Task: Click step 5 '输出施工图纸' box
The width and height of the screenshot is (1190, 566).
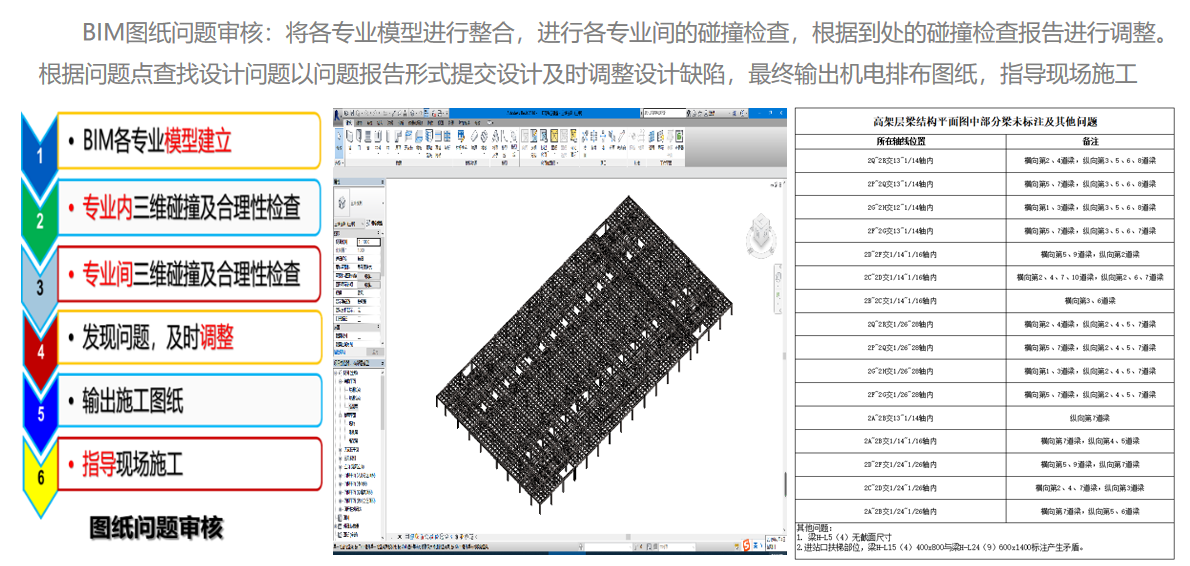Action: click(x=189, y=400)
